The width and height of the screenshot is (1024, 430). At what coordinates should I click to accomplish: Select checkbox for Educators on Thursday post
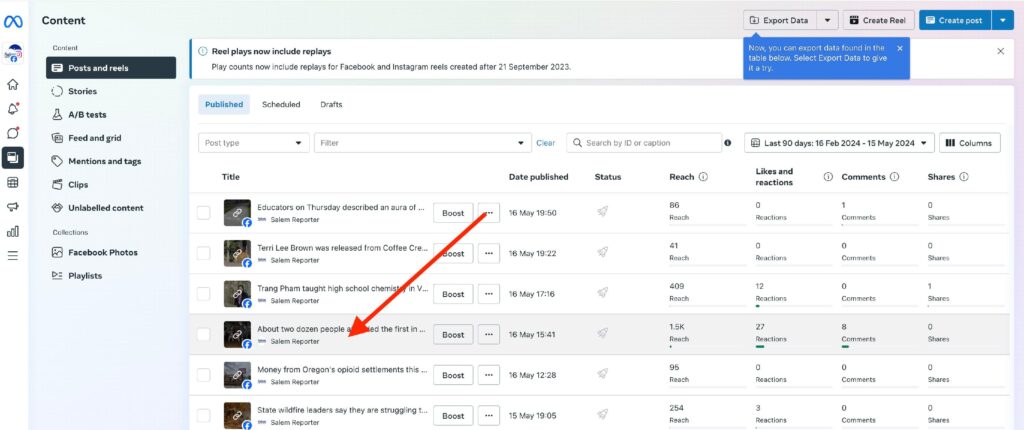[204, 213]
